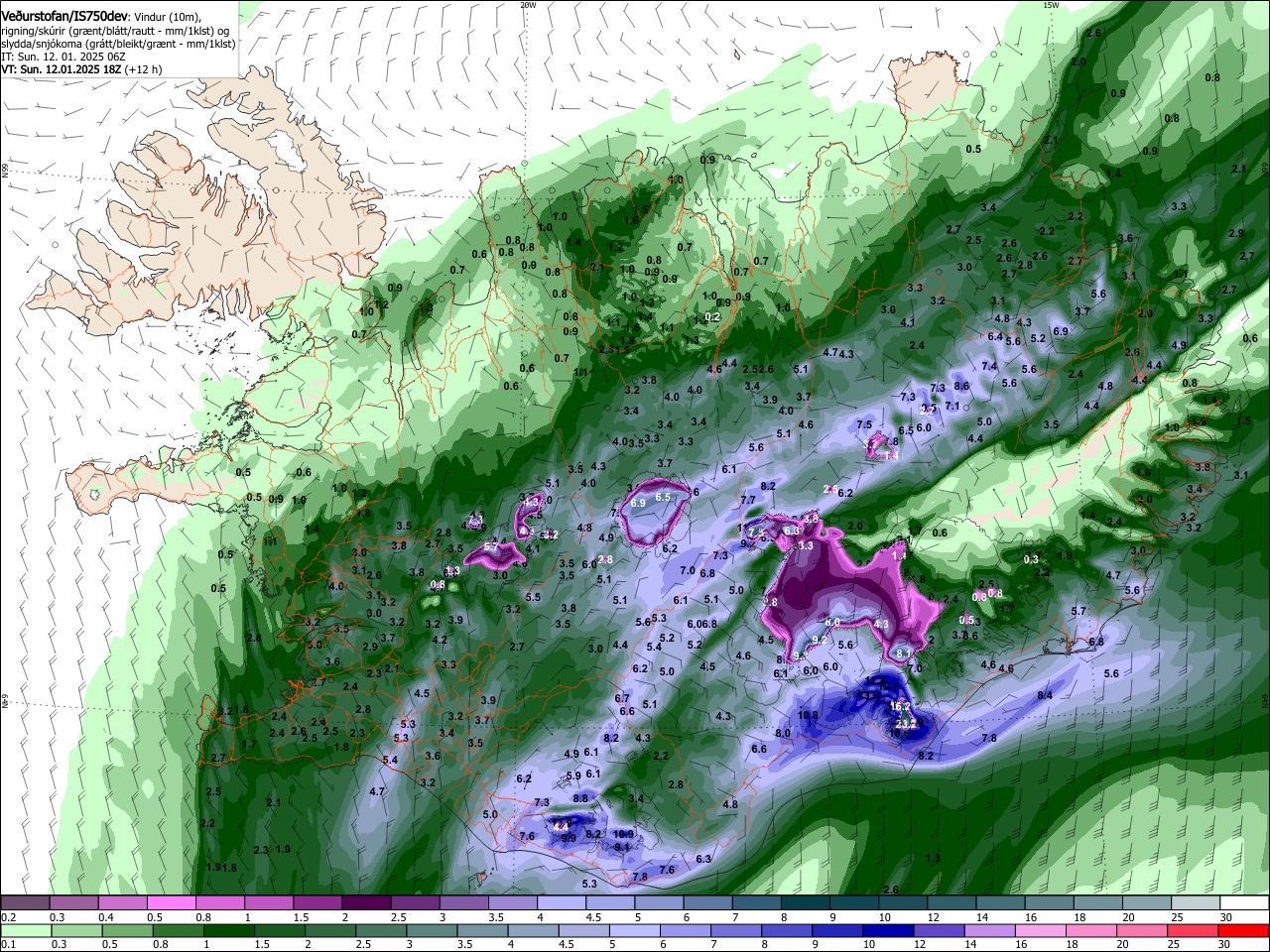Viewport: 1270px width, 952px height.
Task: Click the lavender 3.5–4 swatch, upper legend row
Action: [512, 902]
